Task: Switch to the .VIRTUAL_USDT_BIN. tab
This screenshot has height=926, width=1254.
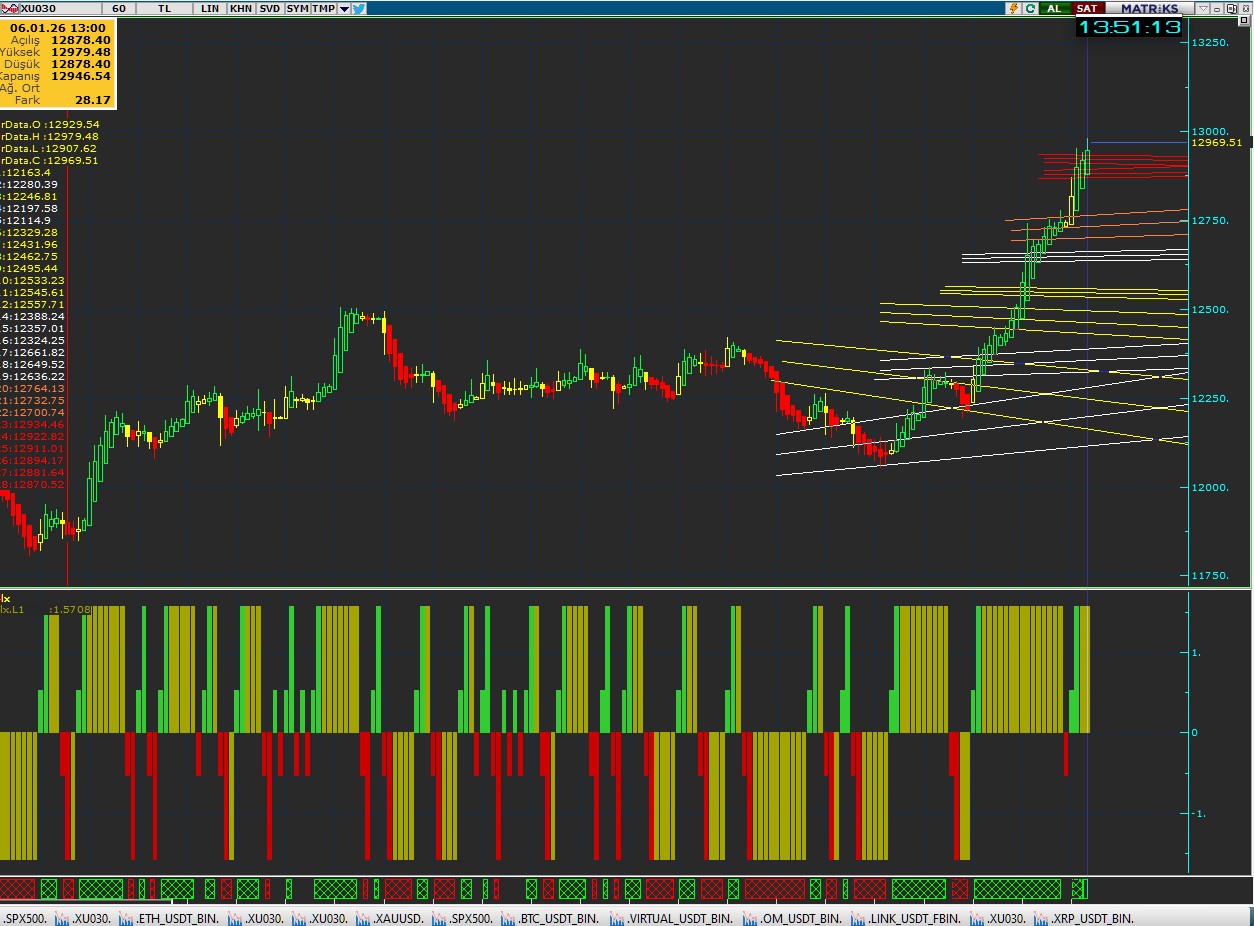Action: click(x=672, y=918)
